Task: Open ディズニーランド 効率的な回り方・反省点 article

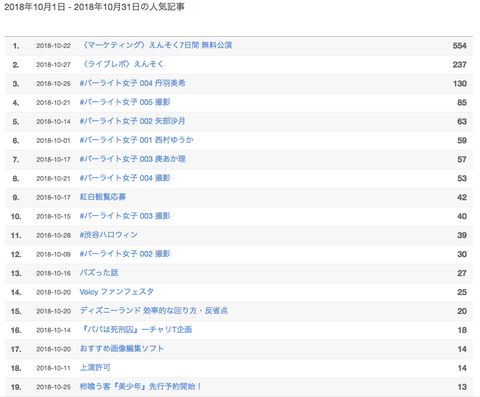Action: pyautogui.click(x=154, y=311)
